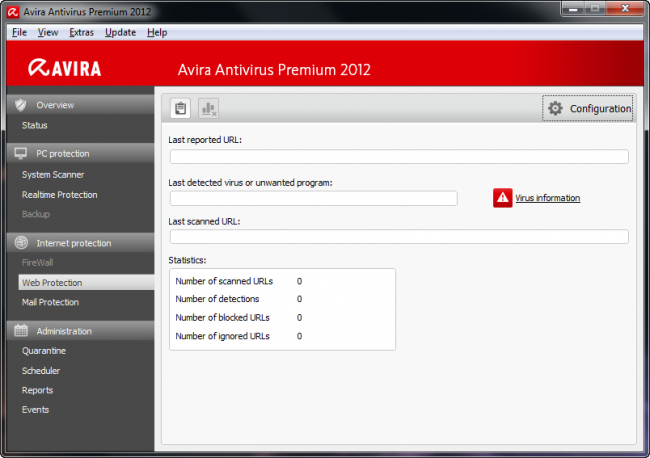Close the Avira Antivirus window
This screenshot has width=650, height=458.
[x=625, y=9]
